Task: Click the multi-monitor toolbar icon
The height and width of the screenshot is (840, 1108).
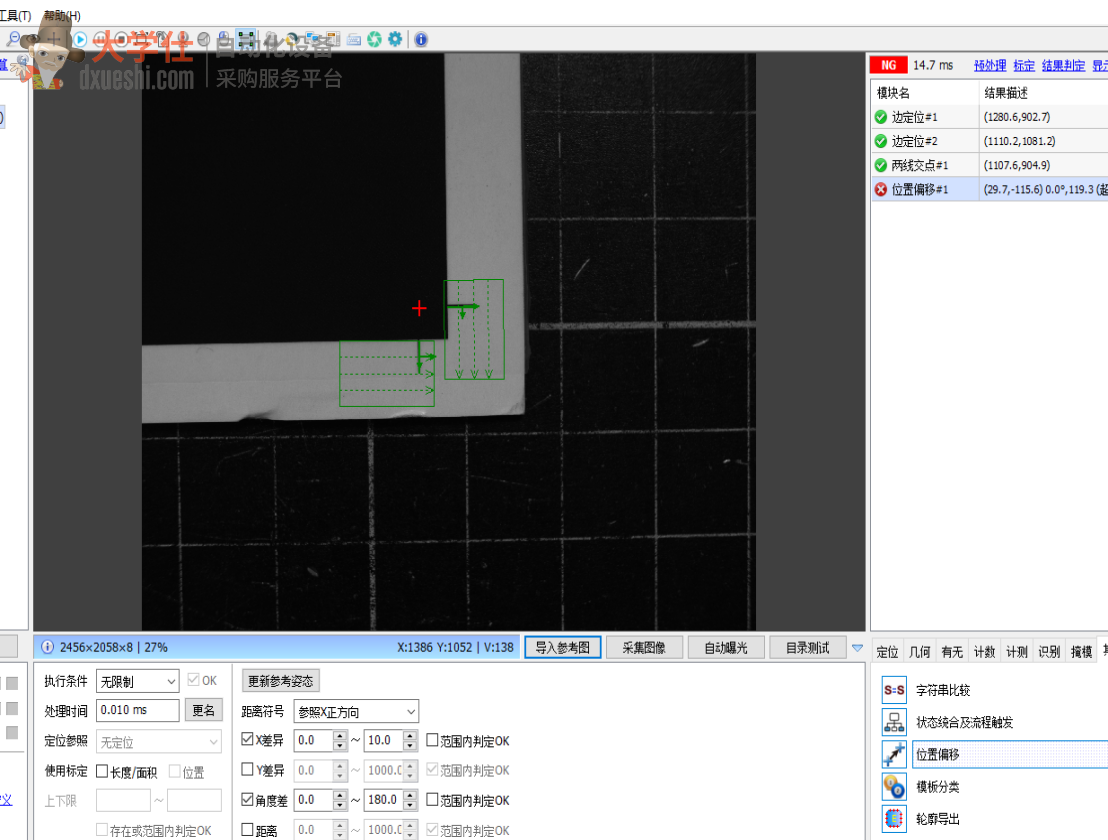Action: pyautogui.click(x=312, y=40)
